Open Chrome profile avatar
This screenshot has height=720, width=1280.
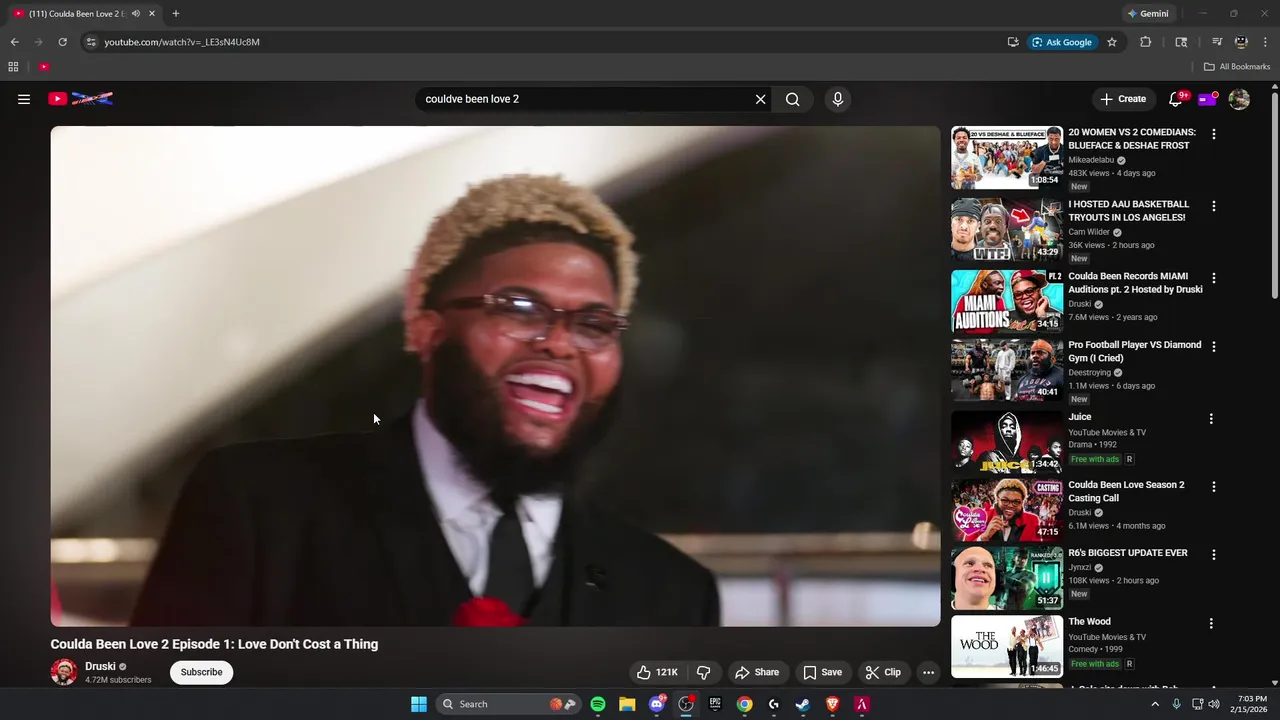click(1241, 42)
